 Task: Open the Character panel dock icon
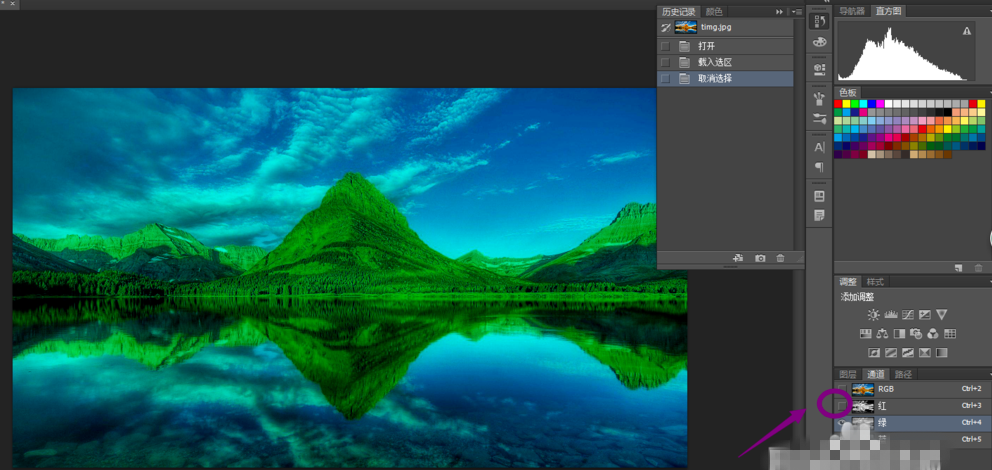pos(820,147)
